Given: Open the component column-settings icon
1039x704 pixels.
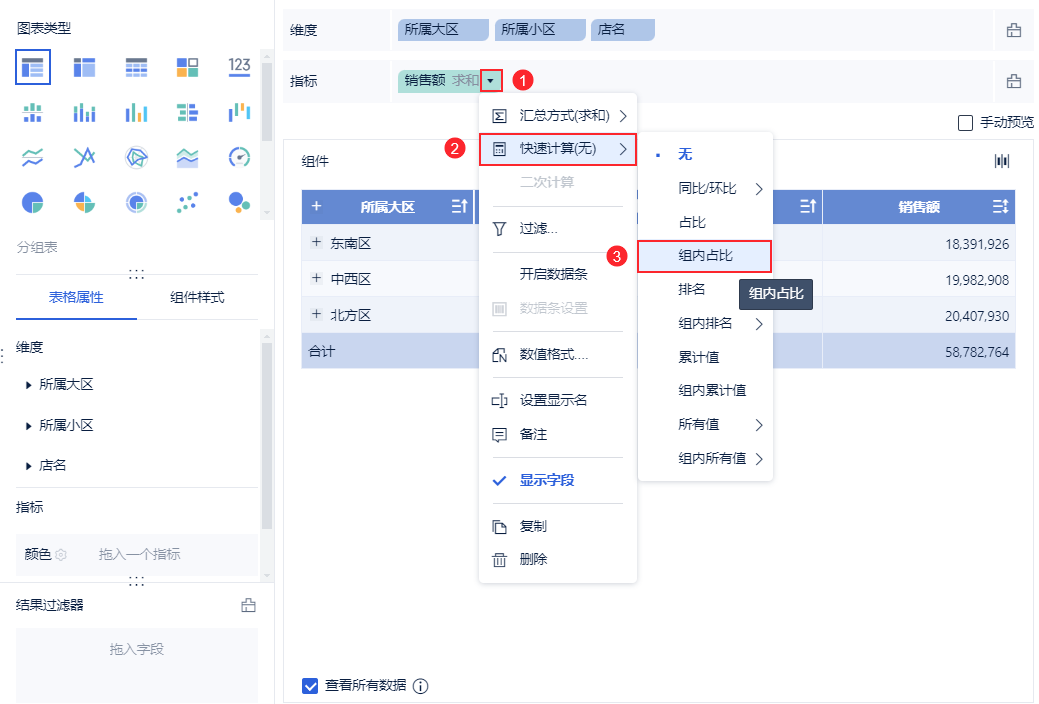Looking at the screenshot, I should 1001,161.
